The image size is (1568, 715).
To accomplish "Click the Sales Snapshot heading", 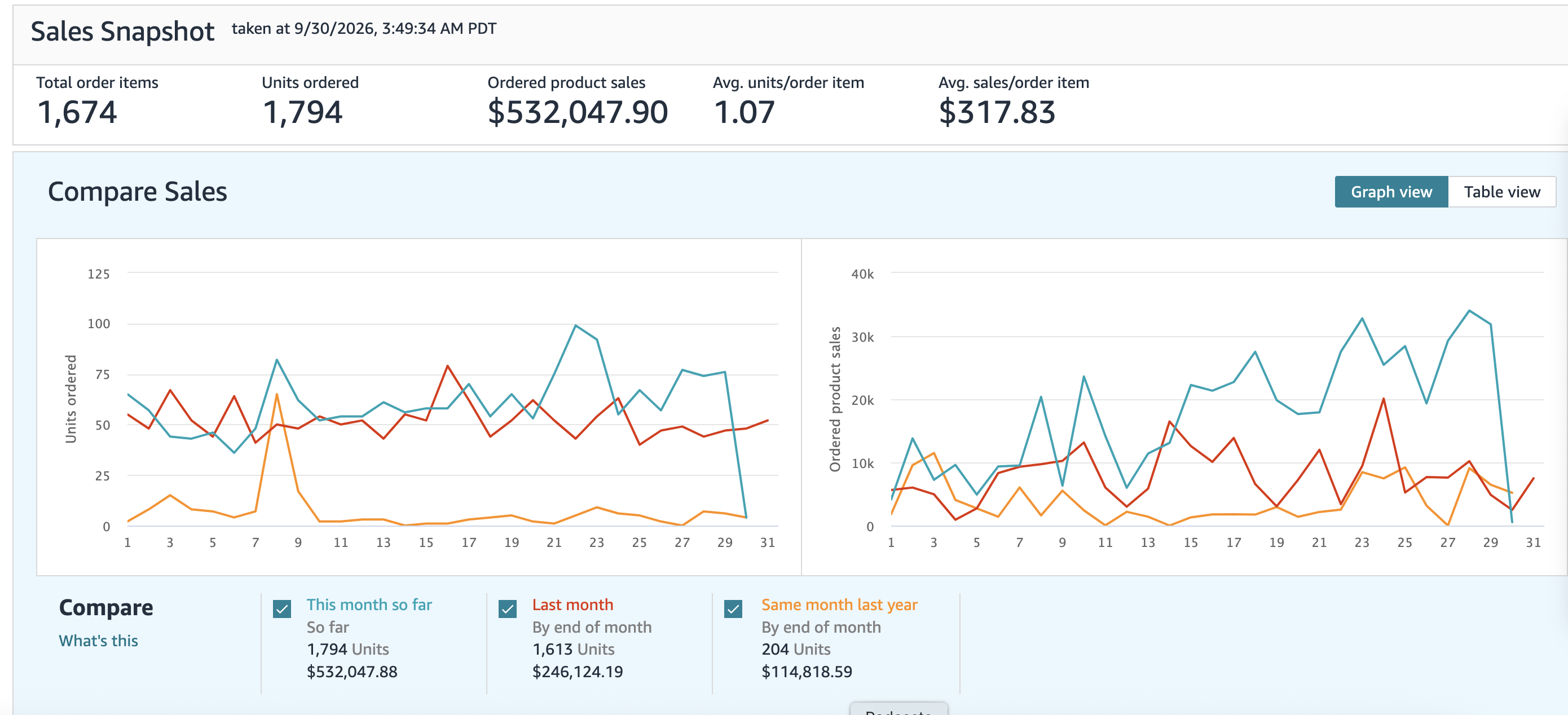I will pyautogui.click(x=122, y=32).
